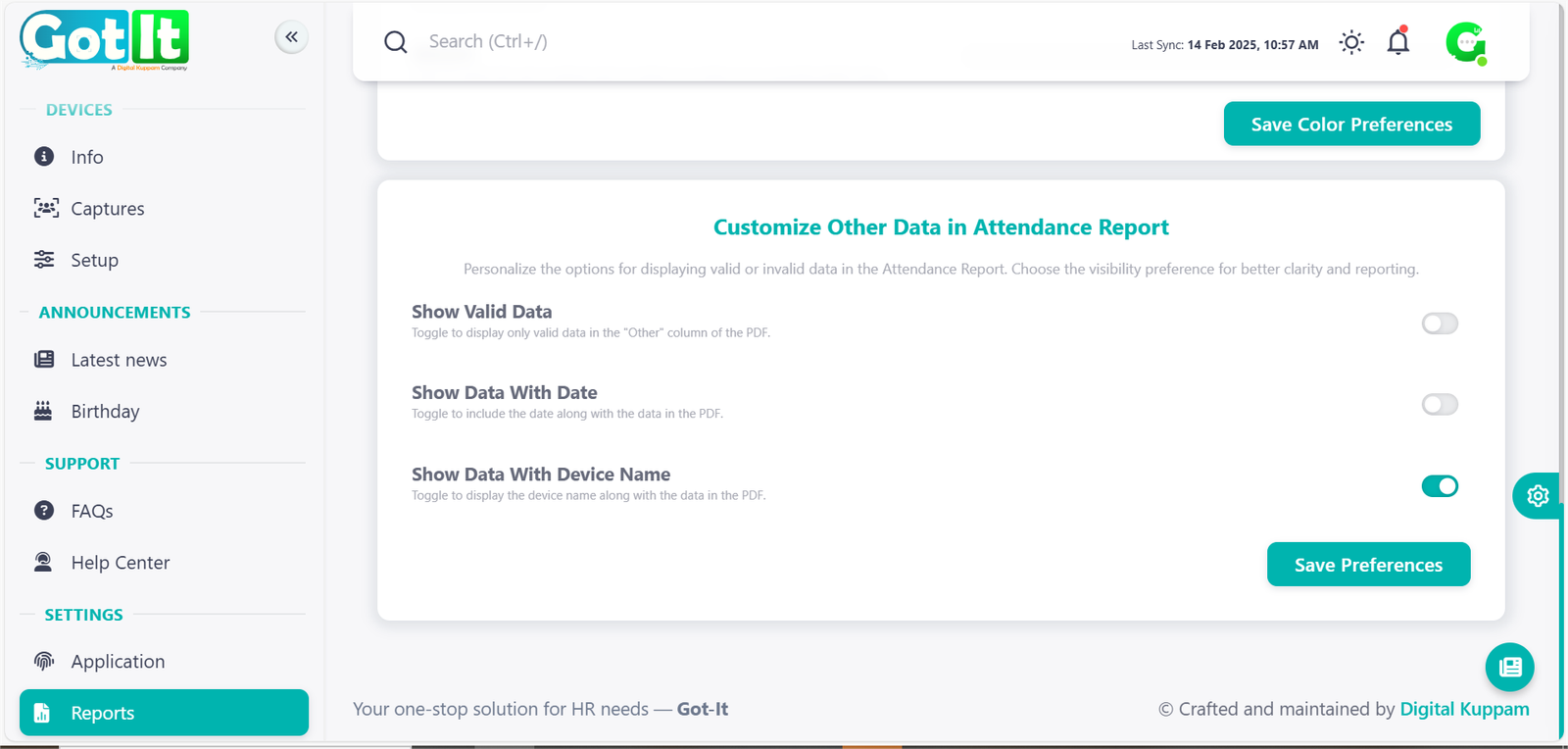Click the Captures icon in sidebar
The height and width of the screenshot is (749, 1568).
coord(45,208)
